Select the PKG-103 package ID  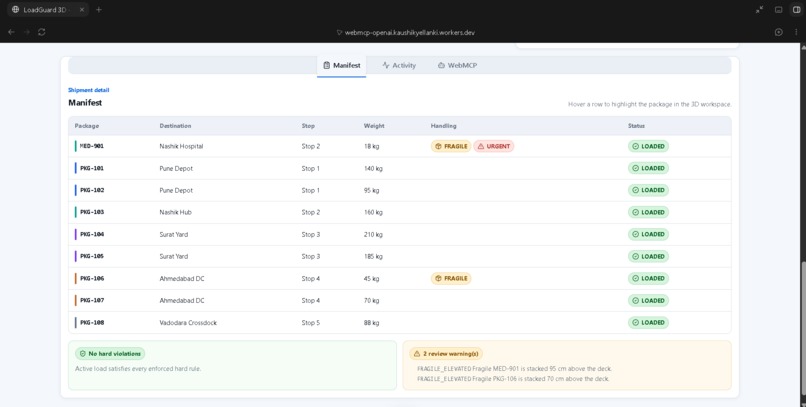pos(92,212)
